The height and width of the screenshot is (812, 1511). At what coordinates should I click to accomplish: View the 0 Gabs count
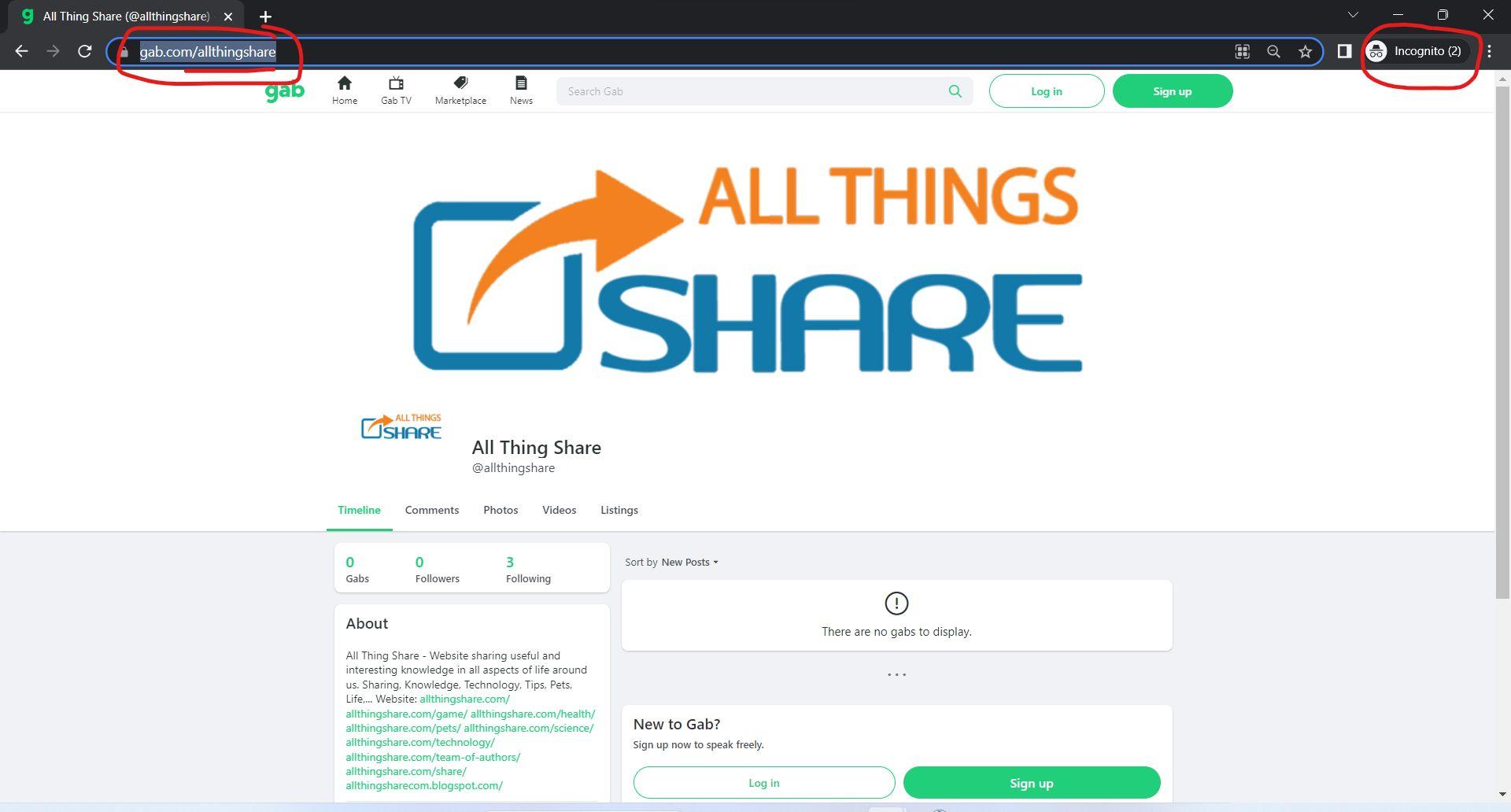point(357,570)
